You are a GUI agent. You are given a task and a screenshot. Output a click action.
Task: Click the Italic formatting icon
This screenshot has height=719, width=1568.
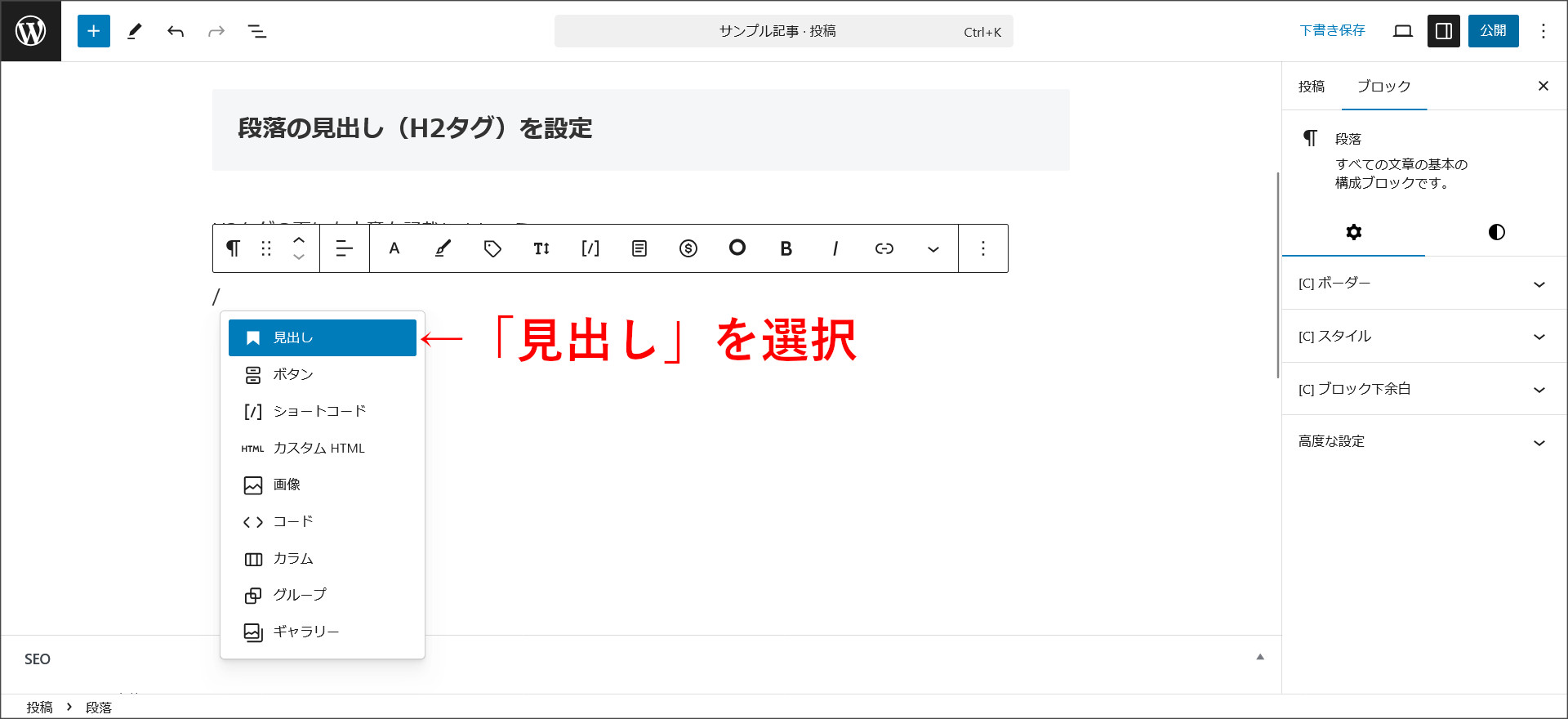pyautogui.click(x=835, y=248)
